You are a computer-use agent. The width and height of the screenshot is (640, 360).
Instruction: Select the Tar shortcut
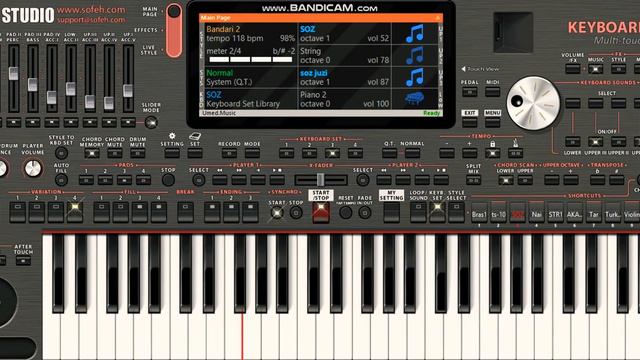coord(594,212)
